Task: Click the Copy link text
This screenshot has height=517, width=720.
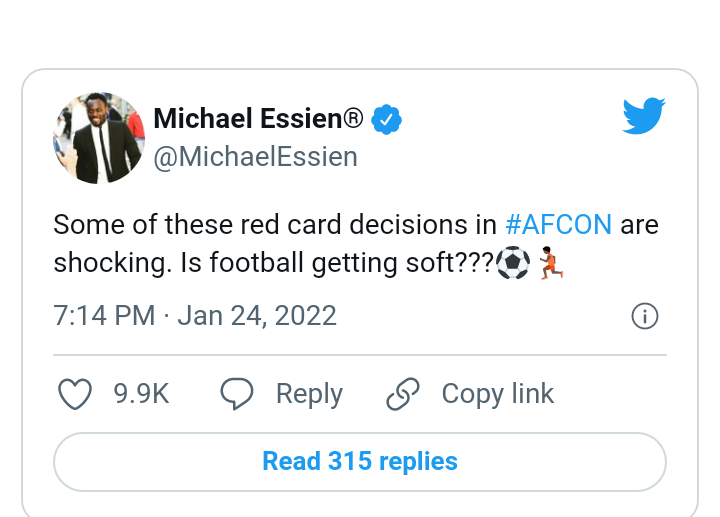Action: [498, 394]
